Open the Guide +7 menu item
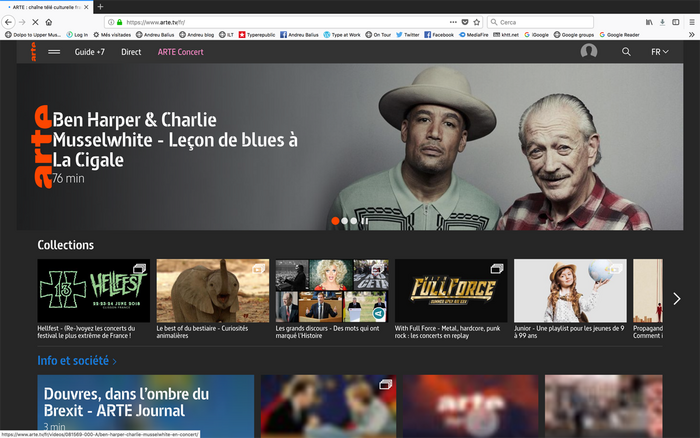 (x=89, y=52)
